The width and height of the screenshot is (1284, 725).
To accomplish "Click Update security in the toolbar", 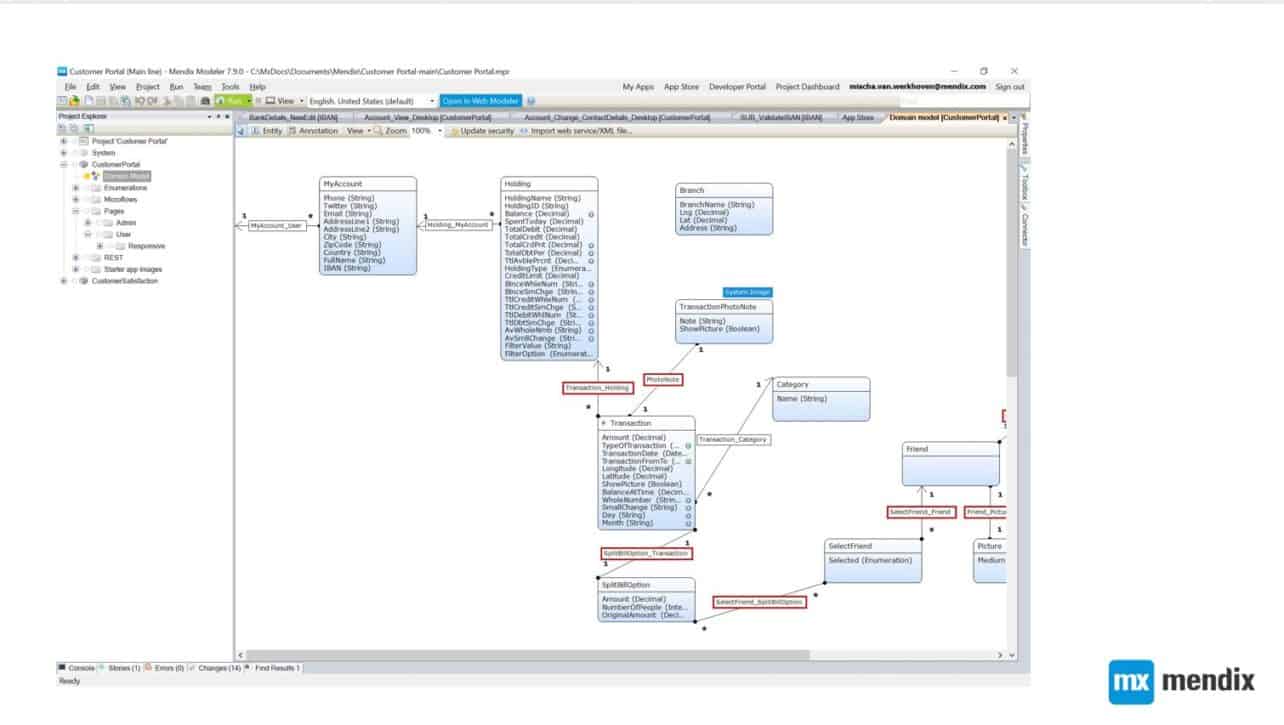I will 482,131.
